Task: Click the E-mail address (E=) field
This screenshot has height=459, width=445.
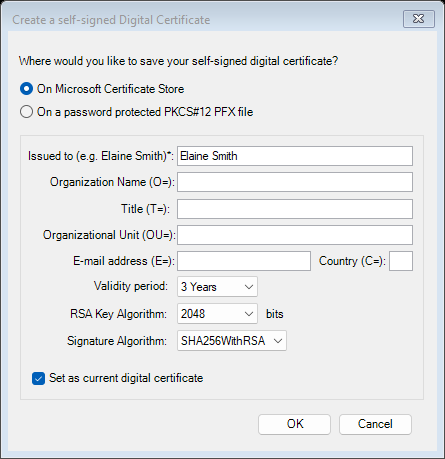Action: [x=244, y=261]
